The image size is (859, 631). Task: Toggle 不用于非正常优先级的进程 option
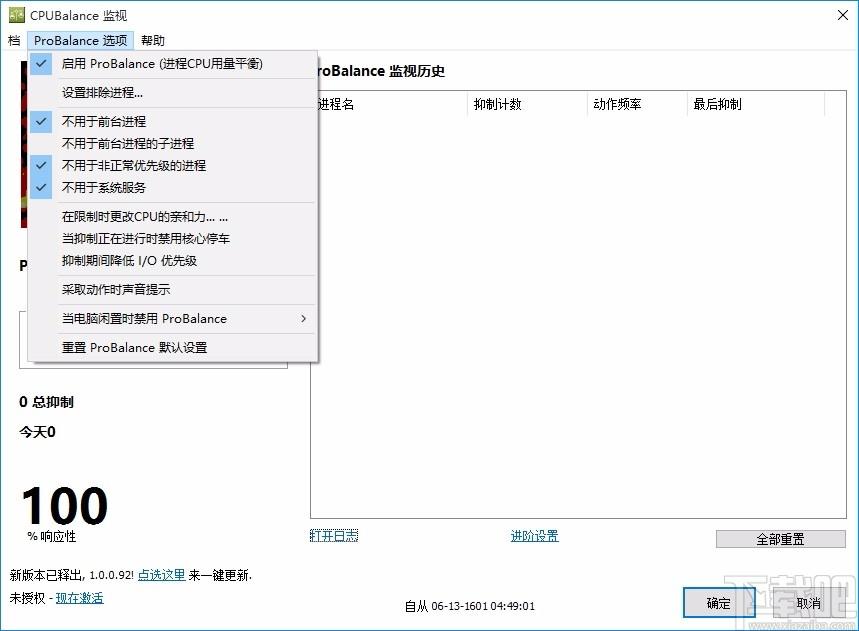[172, 165]
